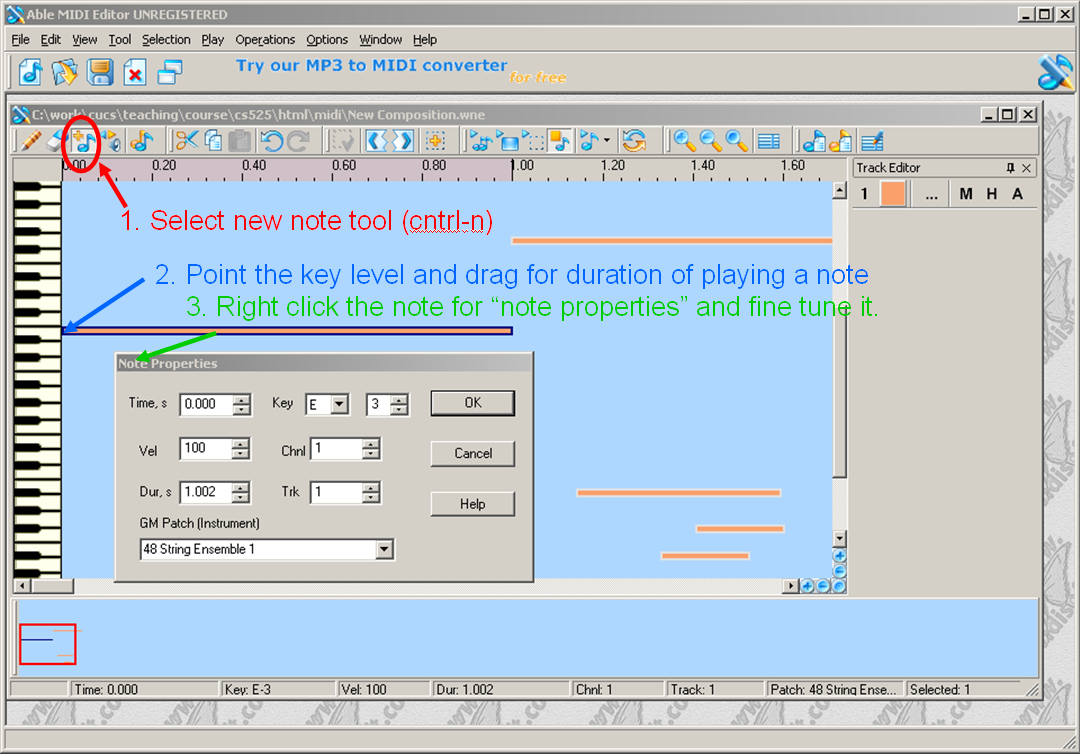Click the paste icon on the toolbar
Image resolution: width=1080 pixels, height=756 pixels.
237,141
